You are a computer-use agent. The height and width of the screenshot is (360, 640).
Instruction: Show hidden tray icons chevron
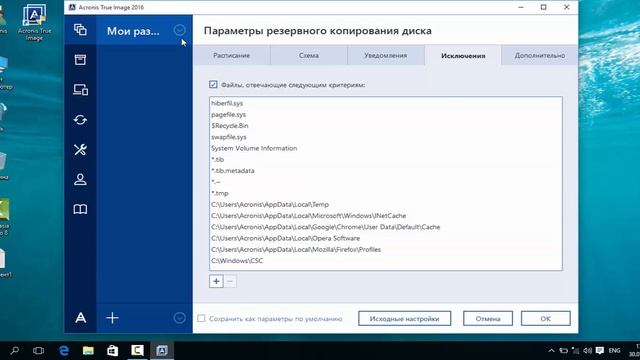(x=551, y=351)
